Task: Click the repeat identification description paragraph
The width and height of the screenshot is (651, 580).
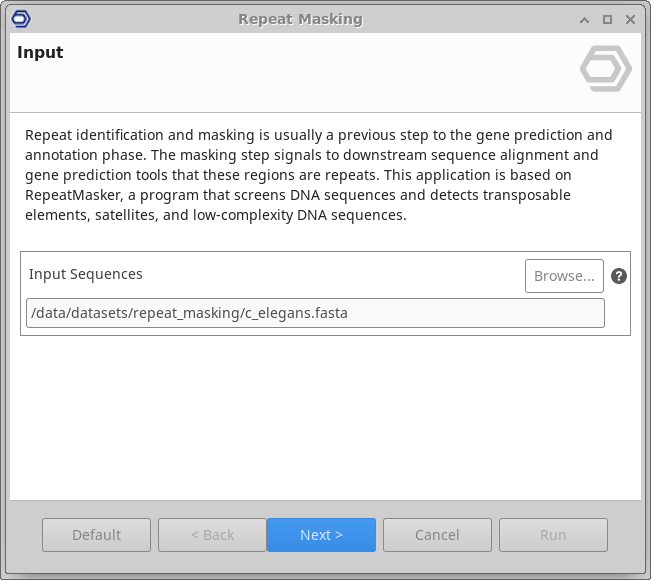Action: (x=318, y=175)
